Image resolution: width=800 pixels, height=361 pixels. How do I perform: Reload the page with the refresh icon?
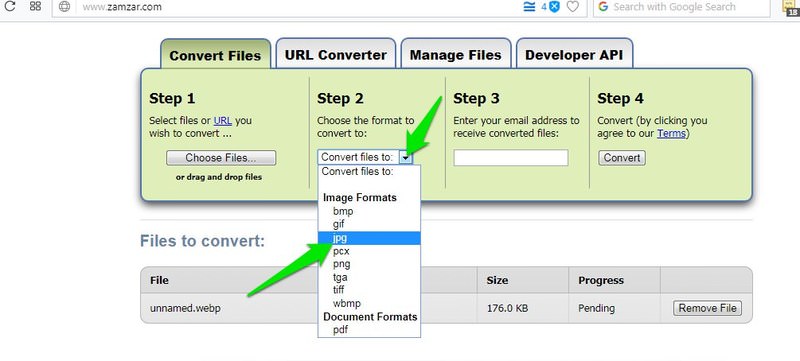click(10, 6)
